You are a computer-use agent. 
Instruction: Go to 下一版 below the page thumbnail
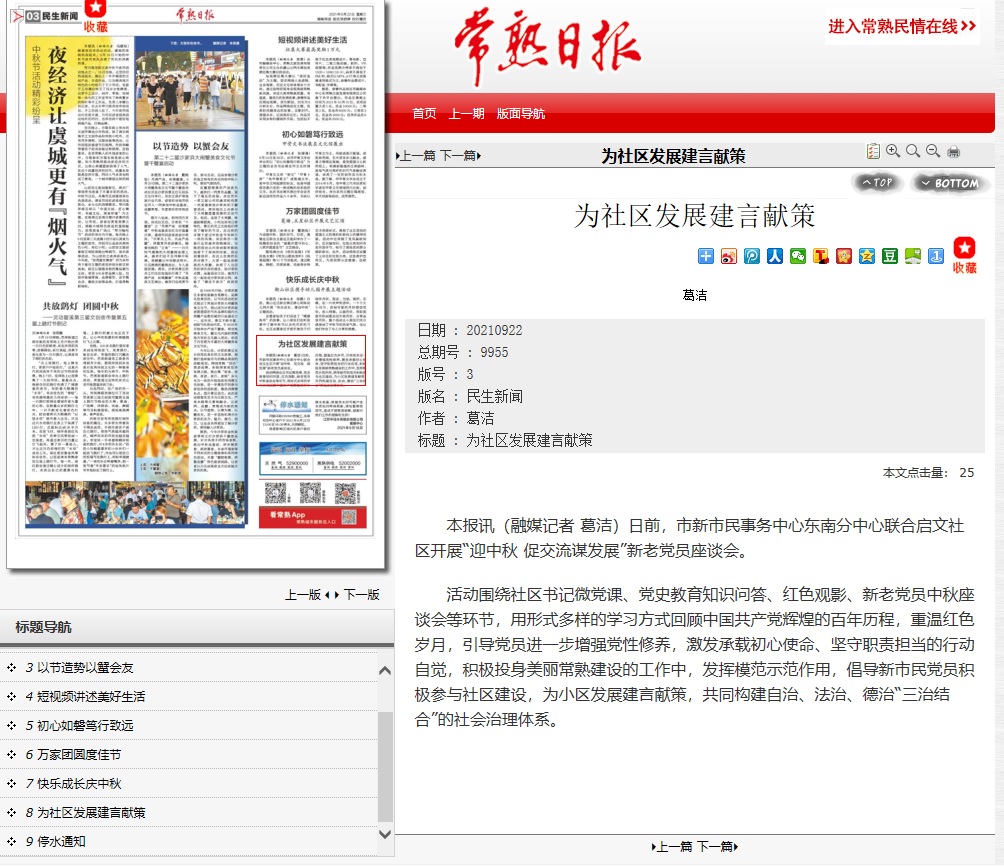(x=362, y=594)
